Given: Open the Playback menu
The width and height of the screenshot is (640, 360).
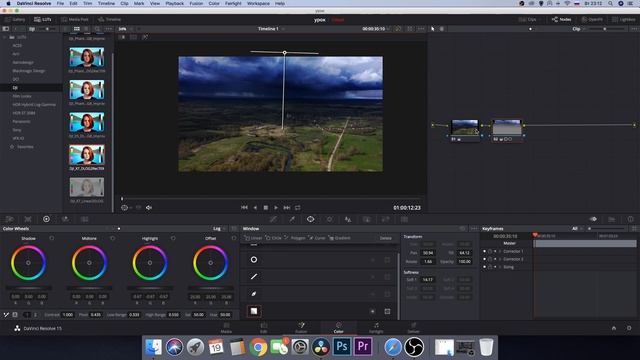Looking at the screenshot, I should [174, 3].
